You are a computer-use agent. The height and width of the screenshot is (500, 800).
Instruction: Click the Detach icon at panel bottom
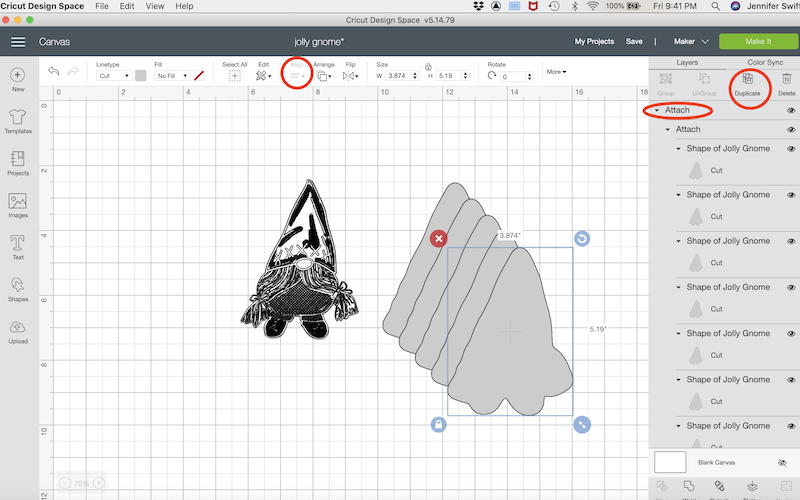point(719,488)
